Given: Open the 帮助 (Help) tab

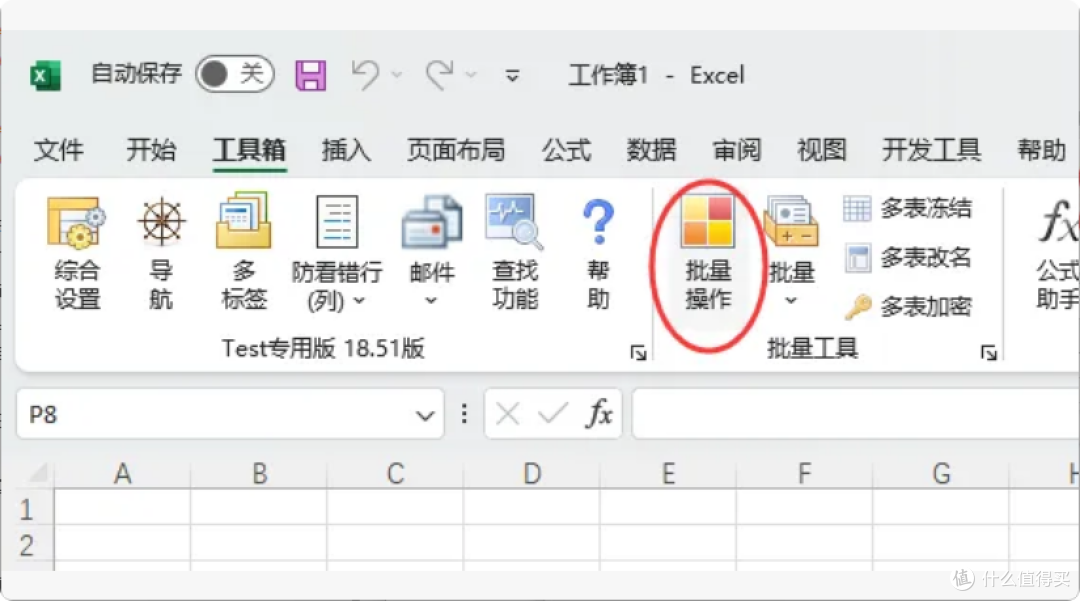Looking at the screenshot, I should pos(1041,149).
